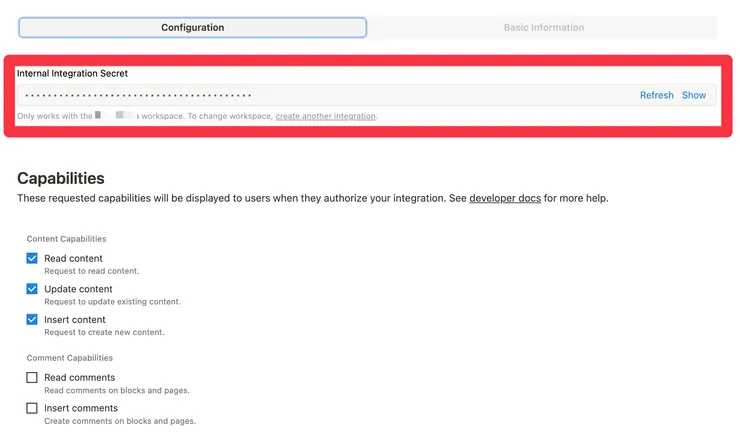Click the Content Capabilities label
The width and height of the screenshot is (740, 435).
pos(67,239)
